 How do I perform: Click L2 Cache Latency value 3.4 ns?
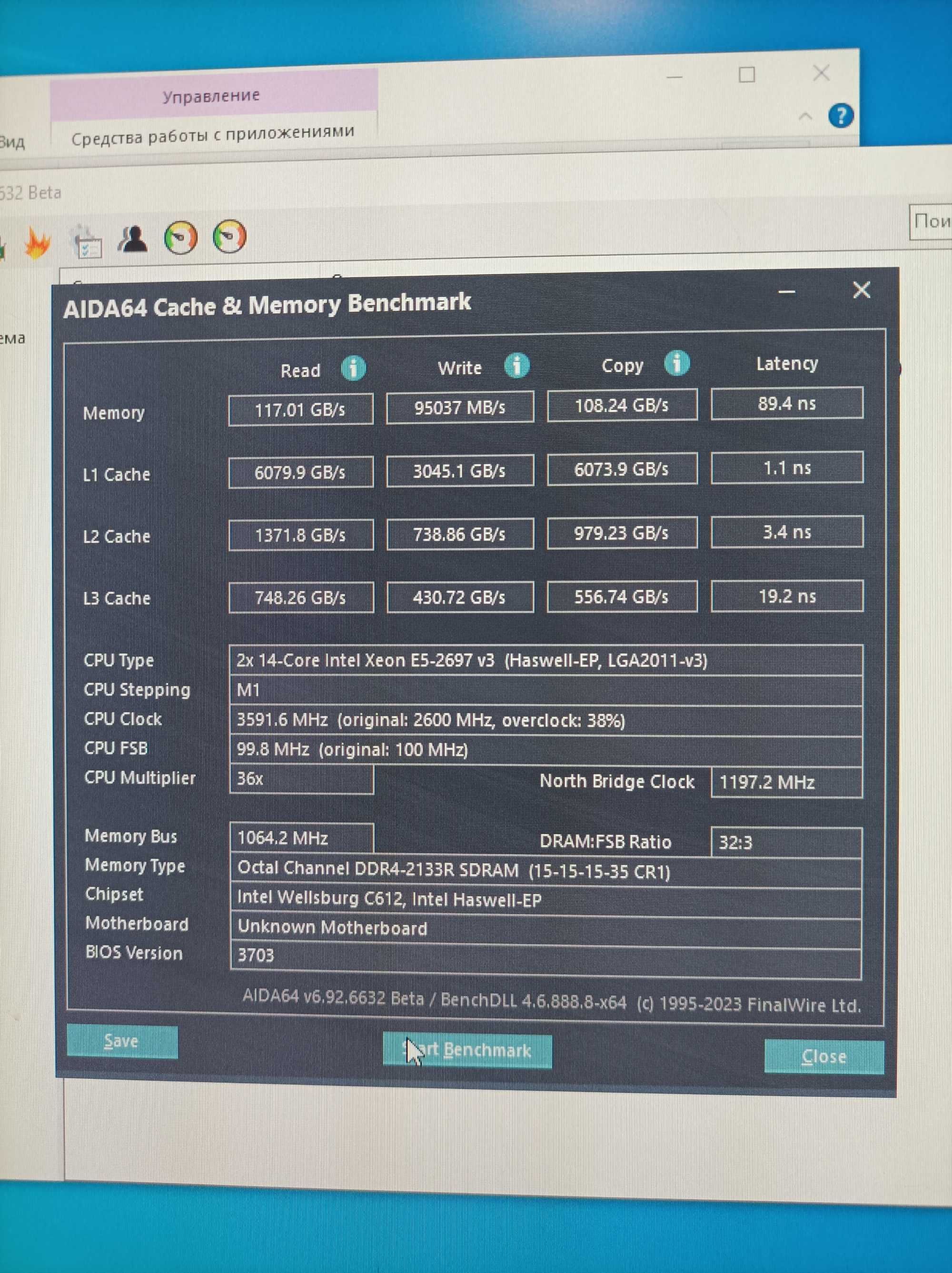tap(787, 532)
